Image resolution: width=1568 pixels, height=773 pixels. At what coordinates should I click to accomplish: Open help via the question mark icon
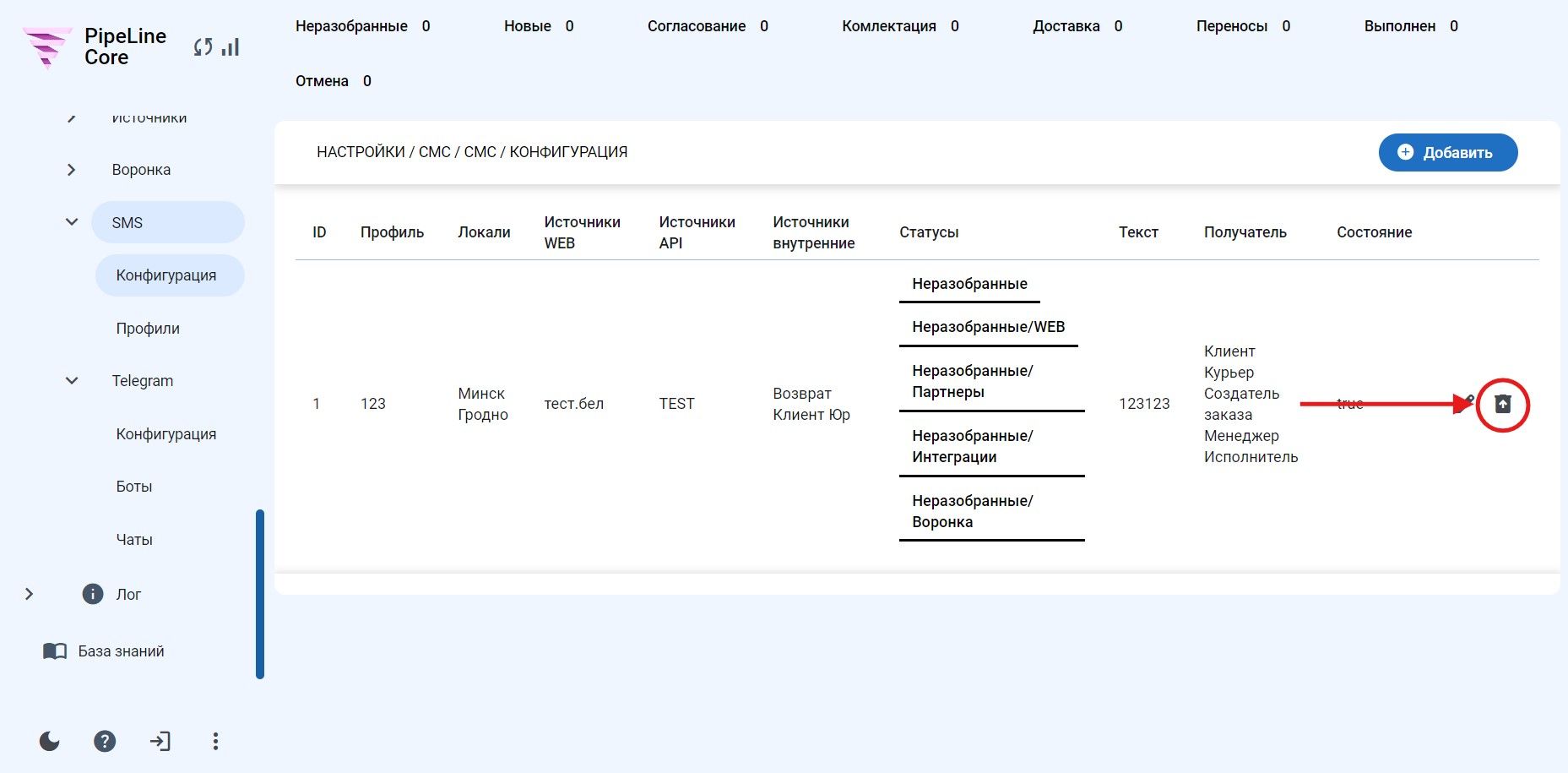pyautogui.click(x=105, y=741)
